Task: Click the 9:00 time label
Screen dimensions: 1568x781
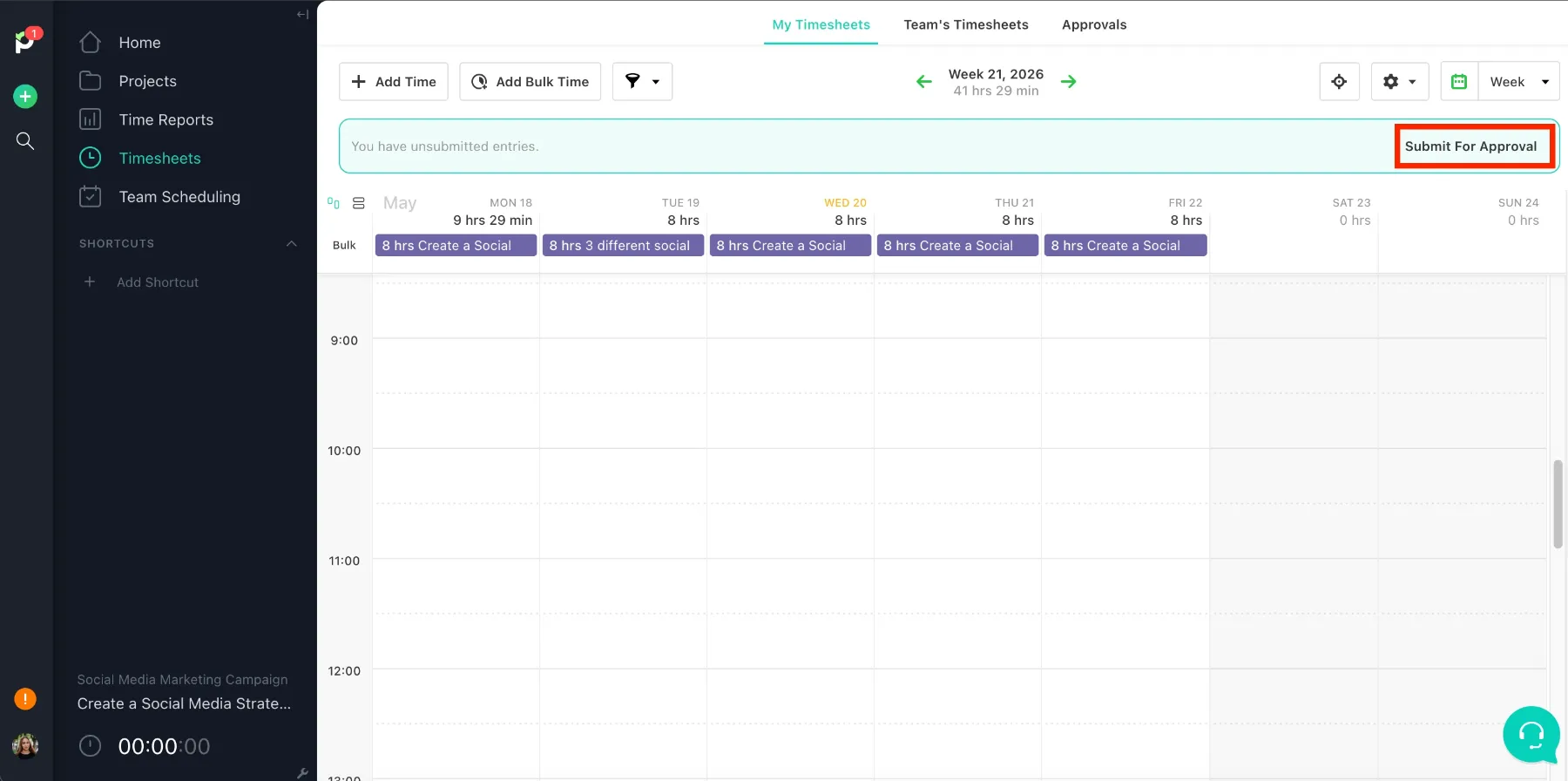Action: point(344,341)
